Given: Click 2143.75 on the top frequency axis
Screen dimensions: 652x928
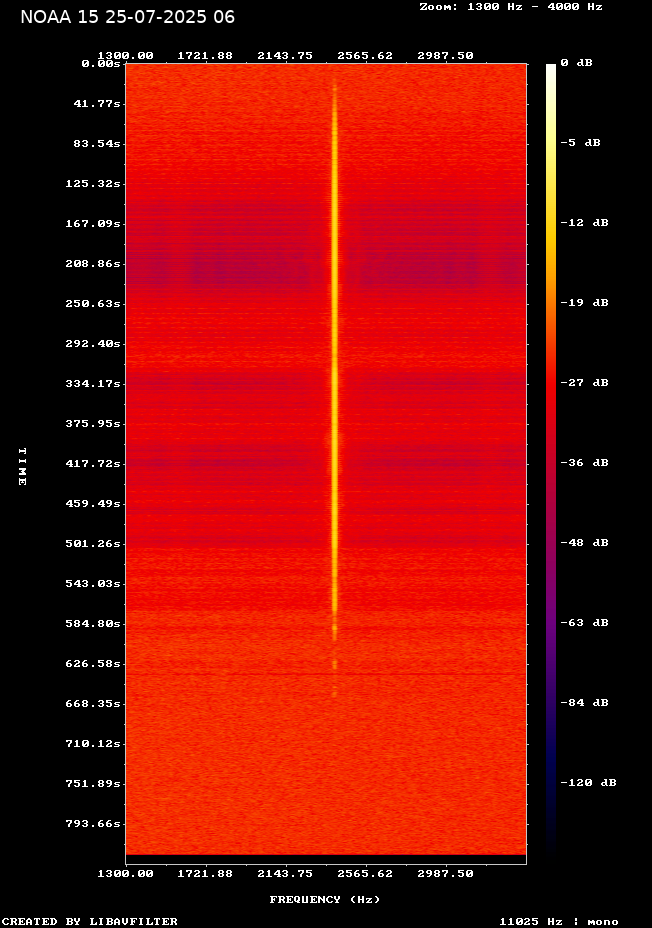Looking at the screenshot, I should point(285,56).
